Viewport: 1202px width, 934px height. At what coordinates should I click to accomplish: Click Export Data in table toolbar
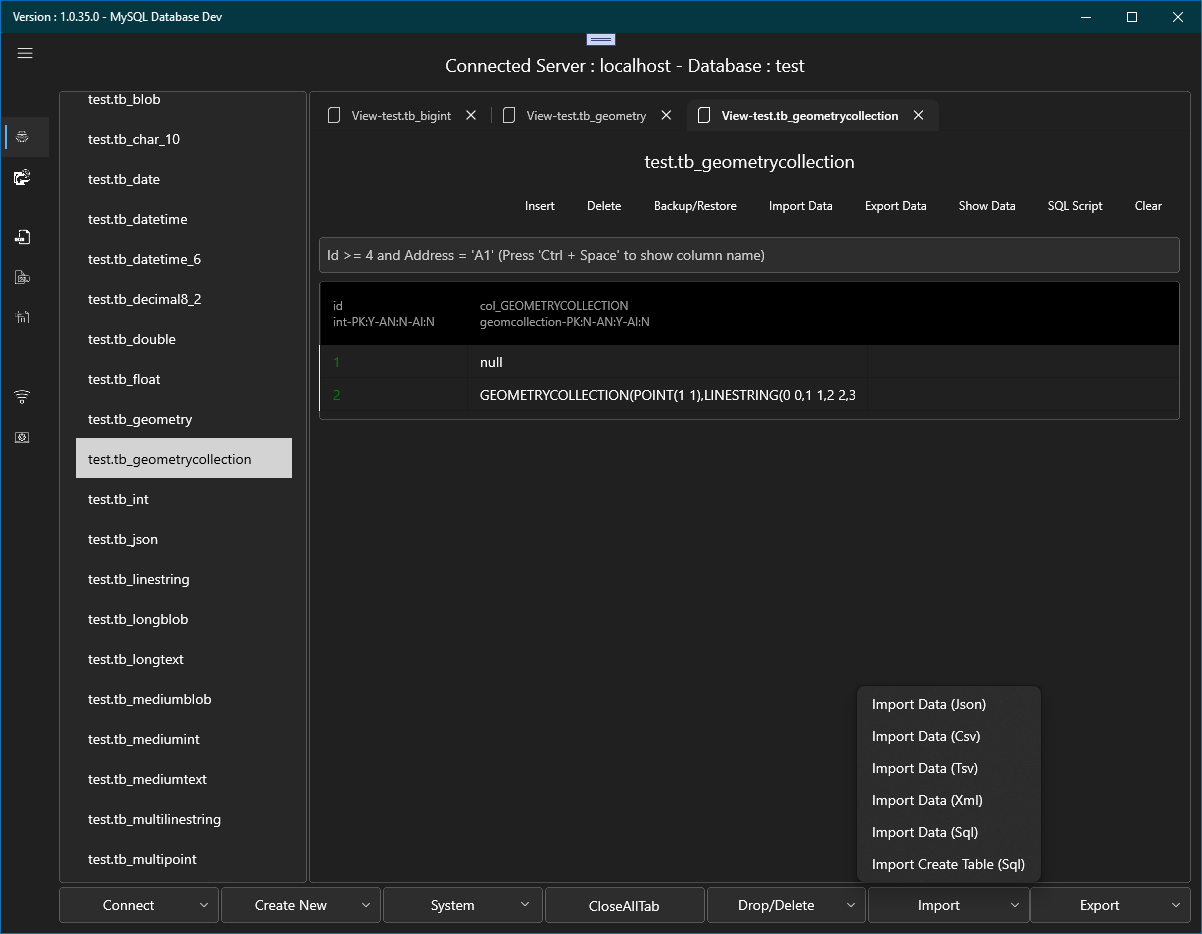[x=896, y=206]
